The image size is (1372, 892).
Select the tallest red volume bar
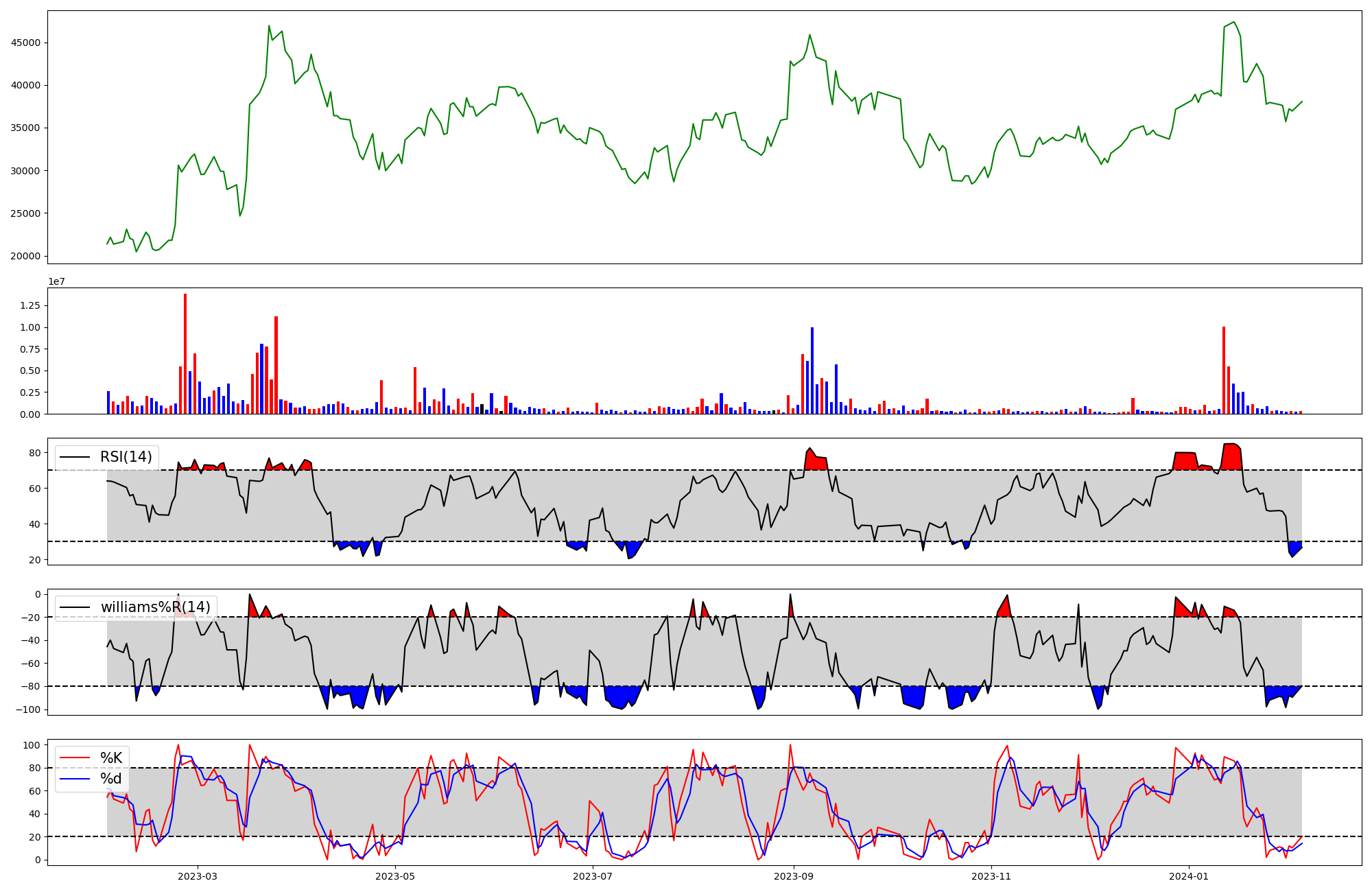(185, 353)
